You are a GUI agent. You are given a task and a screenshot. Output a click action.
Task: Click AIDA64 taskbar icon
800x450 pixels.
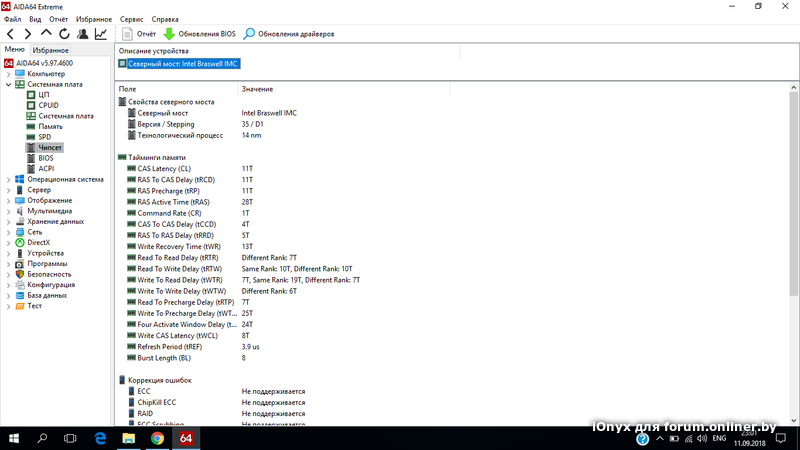pos(186,438)
